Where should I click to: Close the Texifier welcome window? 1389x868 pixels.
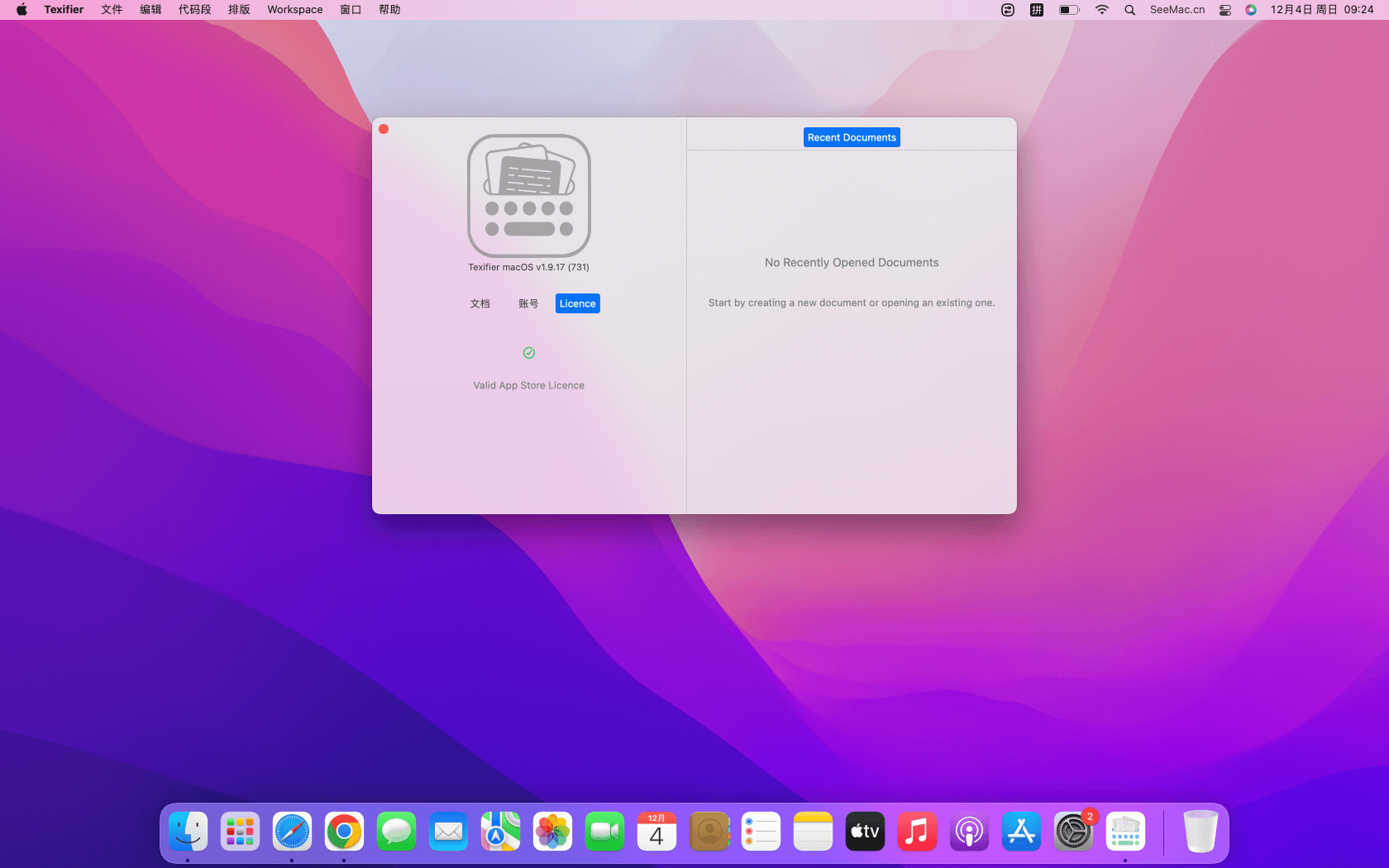click(384, 129)
